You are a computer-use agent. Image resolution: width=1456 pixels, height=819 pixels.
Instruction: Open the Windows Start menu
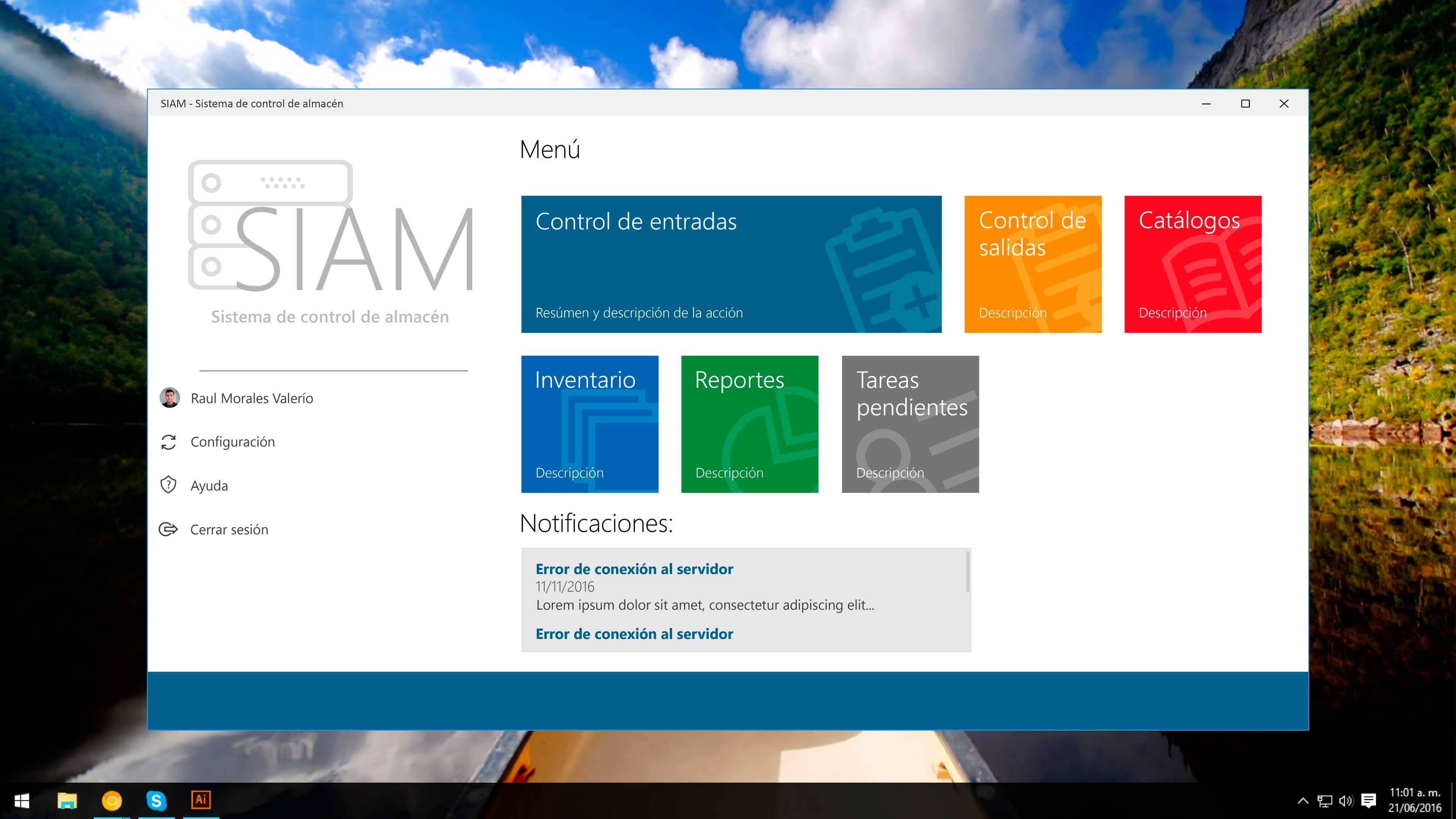point(22,800)
